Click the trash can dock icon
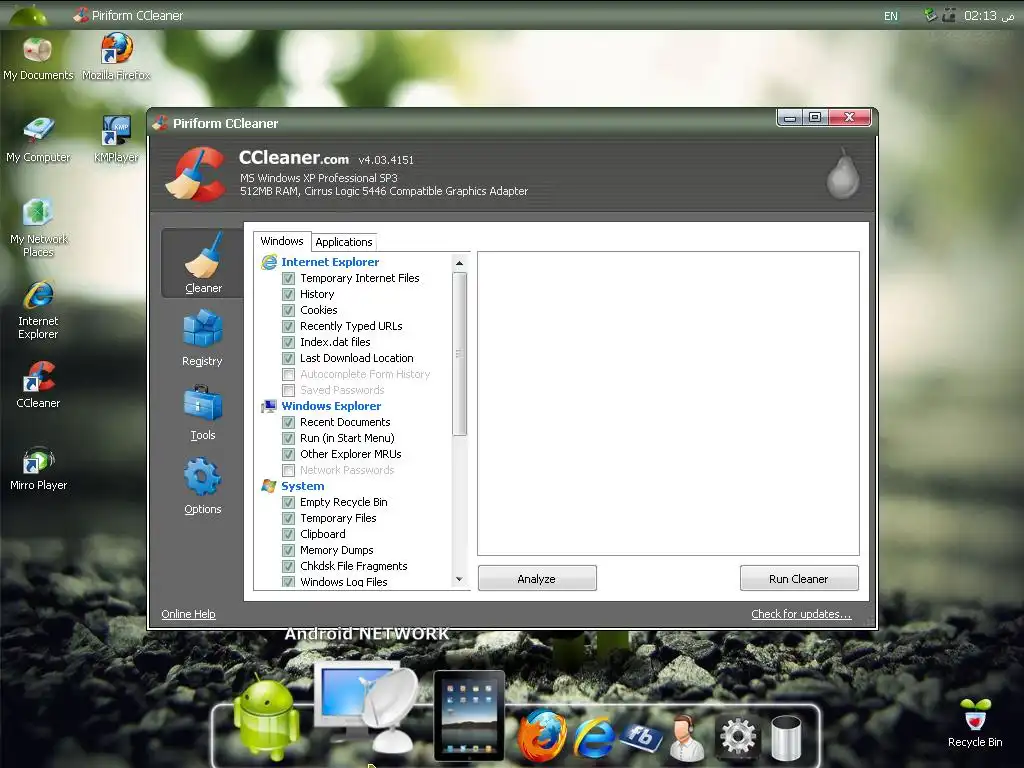This screenshot has width=1024, height=768. click(786, 738)
